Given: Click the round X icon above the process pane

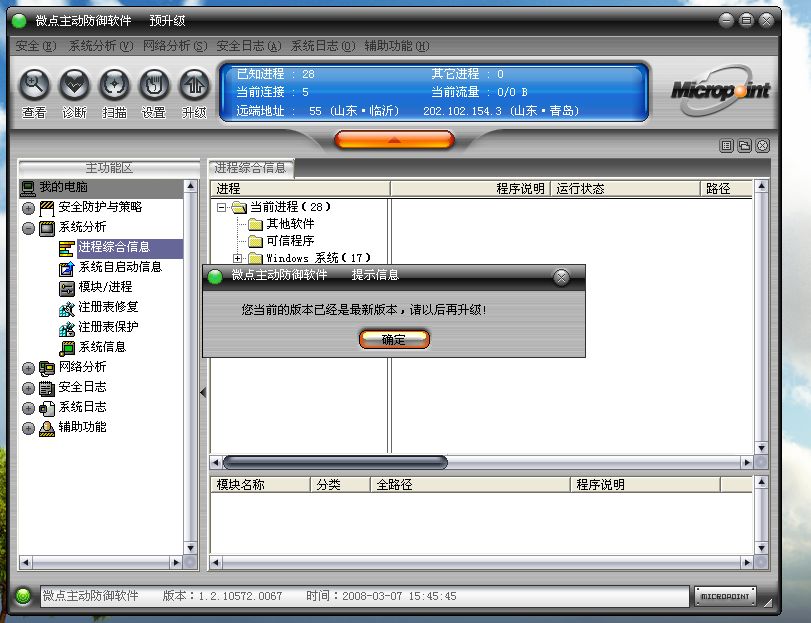Looking at the screenshot, I should (x=762, y=146).
